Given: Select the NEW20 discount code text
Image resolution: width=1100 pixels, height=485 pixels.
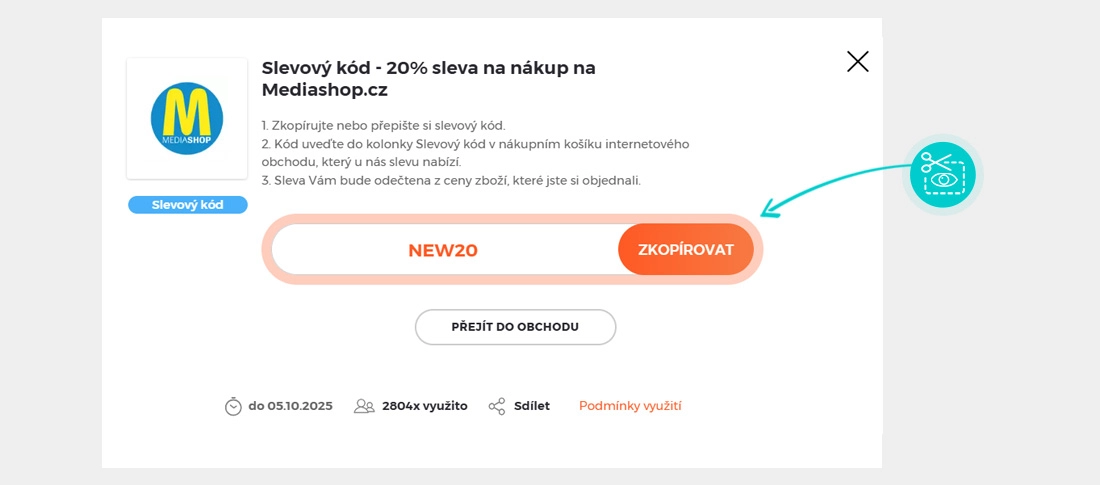Looking at the screenshot, I should (443, 250).
